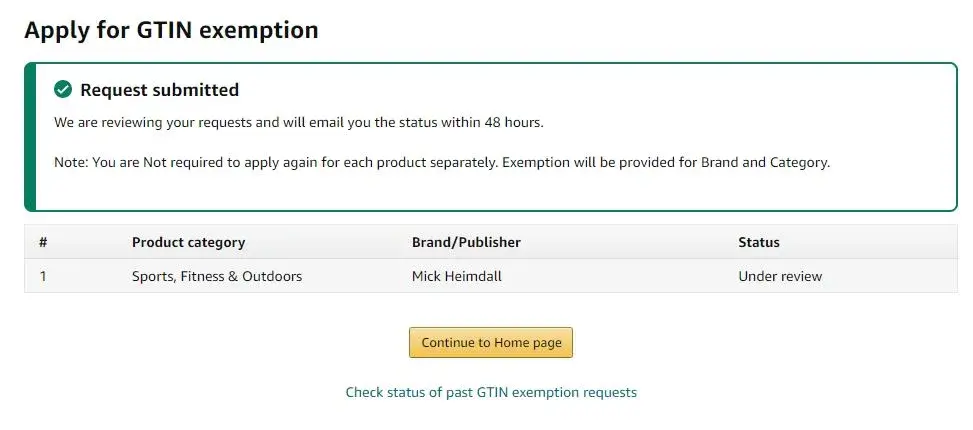Click the green left accent bar of the banner
The width and height of the screenshot is (973, 430).
[30, 137]
